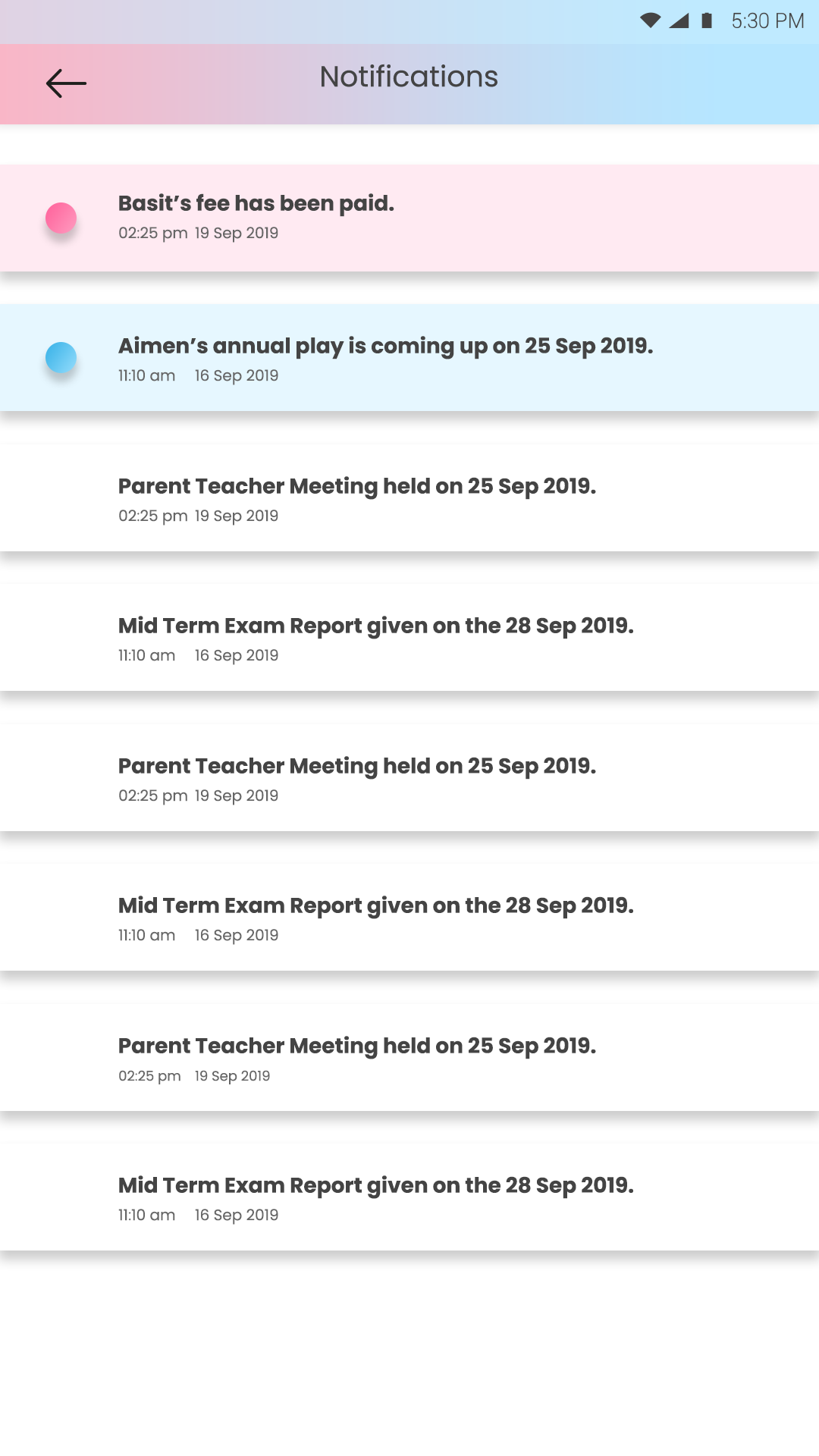819x1456 pixels.
Task: Tap the 02:25 pm time under Basit's fee
Action: click(x=152, y=233)
